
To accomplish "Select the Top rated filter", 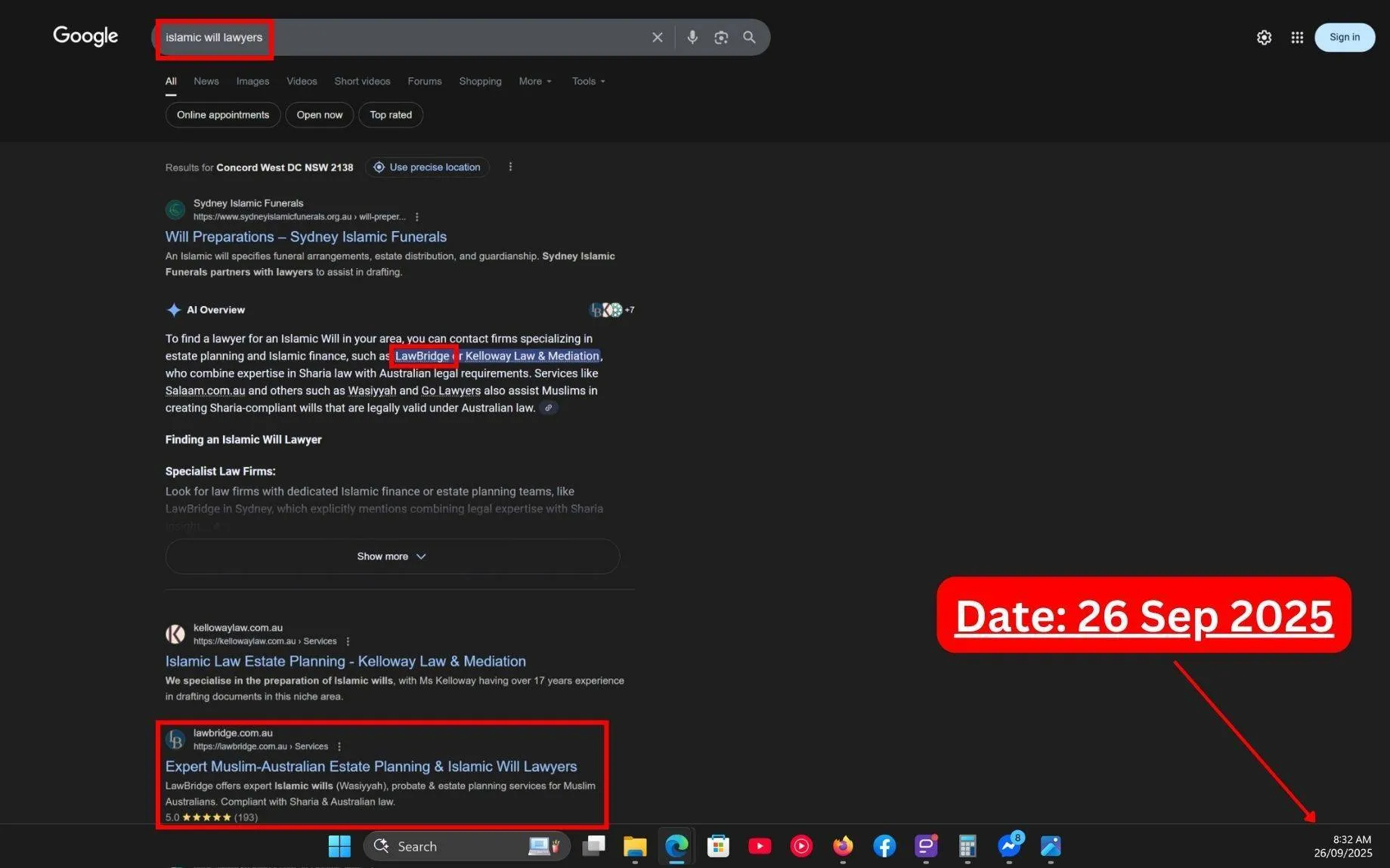I will click(390, 115).
